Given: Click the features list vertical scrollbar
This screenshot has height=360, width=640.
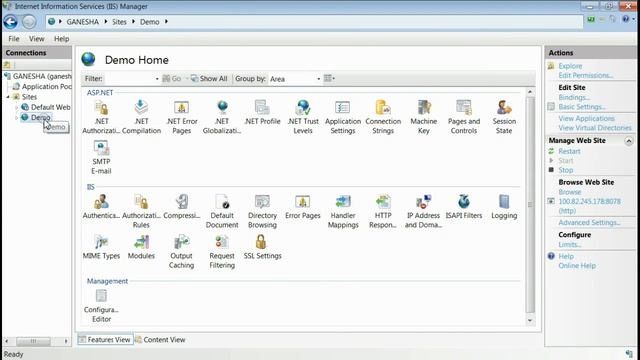Looking at the screenshot, I should (x=530, y=206).
